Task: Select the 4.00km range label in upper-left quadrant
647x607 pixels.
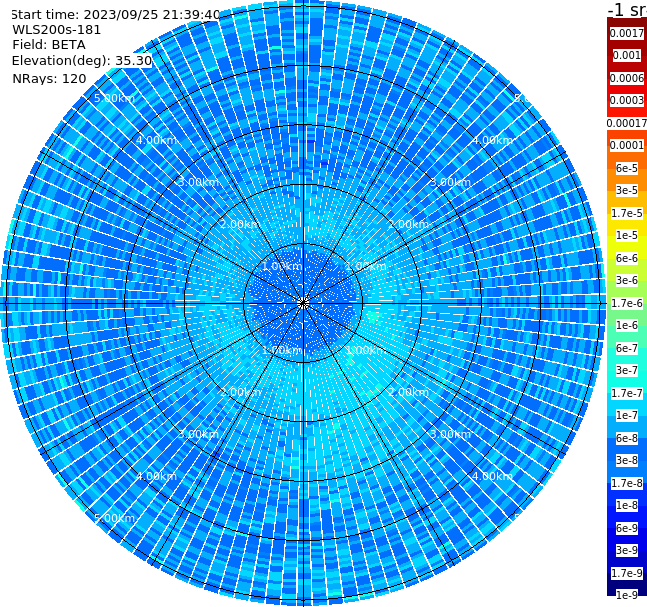Action: (156, 140)
